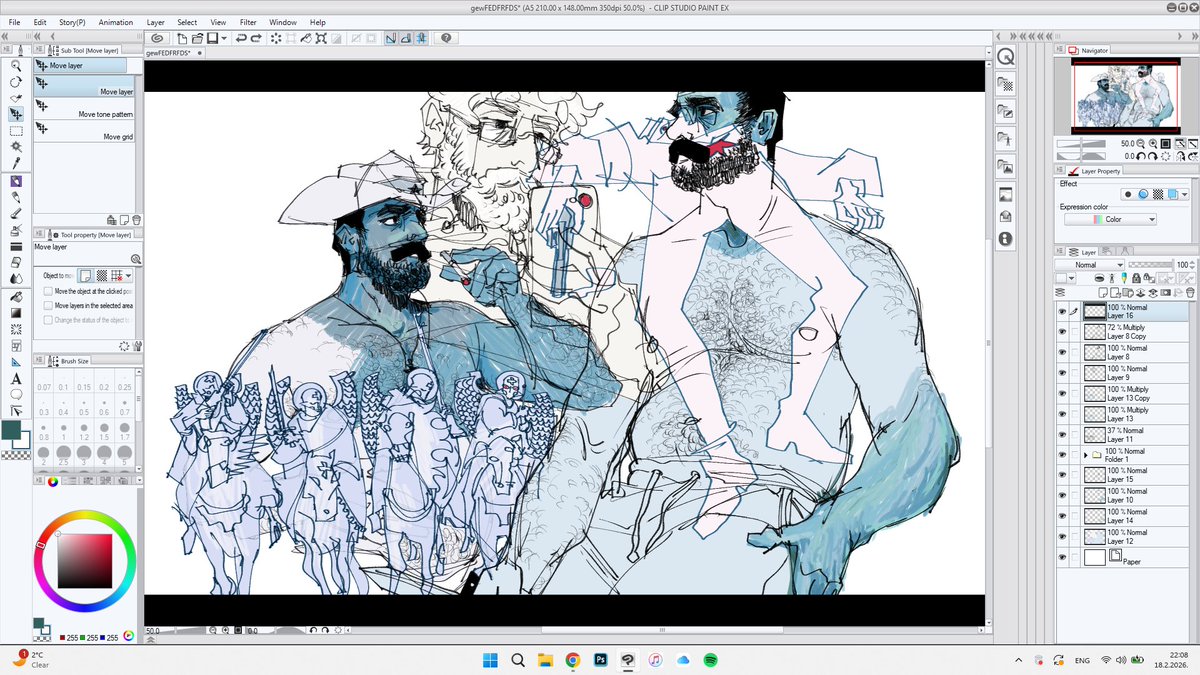Select the Eyedropper tool

[16, 162]
